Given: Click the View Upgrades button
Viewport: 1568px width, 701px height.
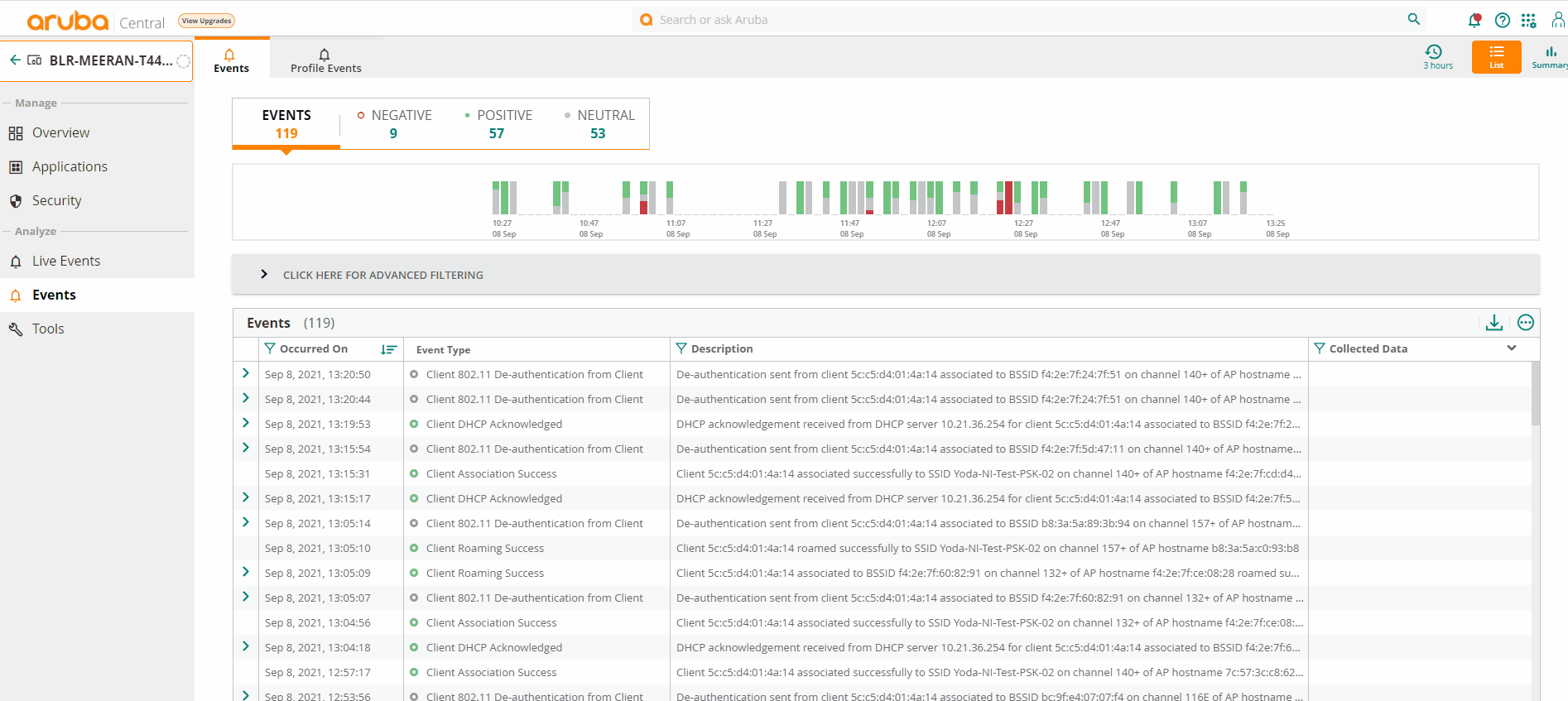Looking at the screenshot, I should point(206,21).
